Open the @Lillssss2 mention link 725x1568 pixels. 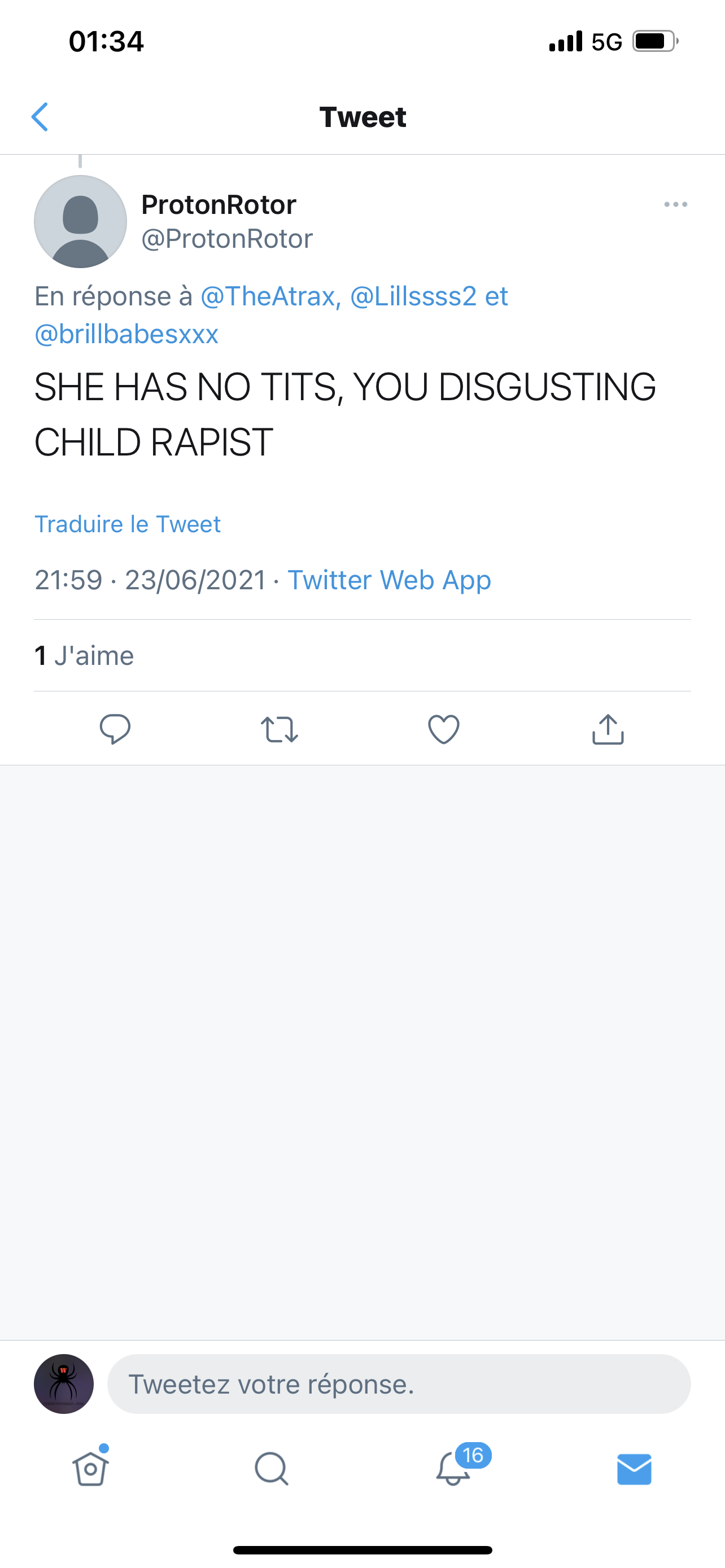[x=413, y=296]
